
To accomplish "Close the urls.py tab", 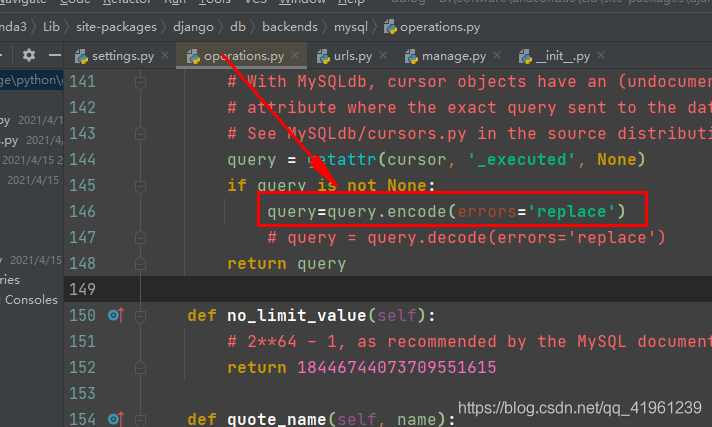I will coord(383,55).
